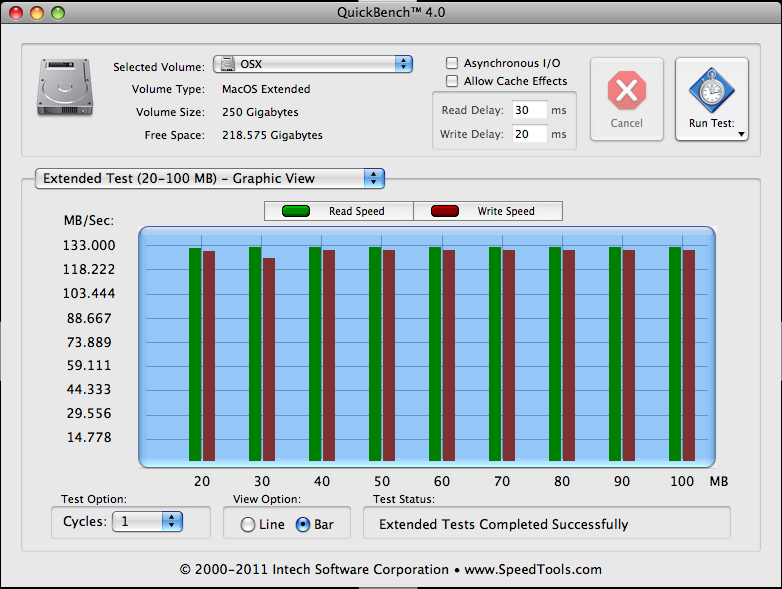This screenshot has height=589, width=782.
Task: Click the www.SpeedTools.com text in footer
Action: [533, 570]
